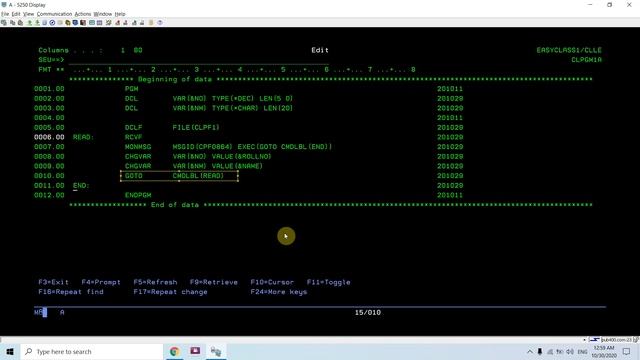Click the VALUE(&NAME) text on line 0009.00

click(x=237, y=166)
